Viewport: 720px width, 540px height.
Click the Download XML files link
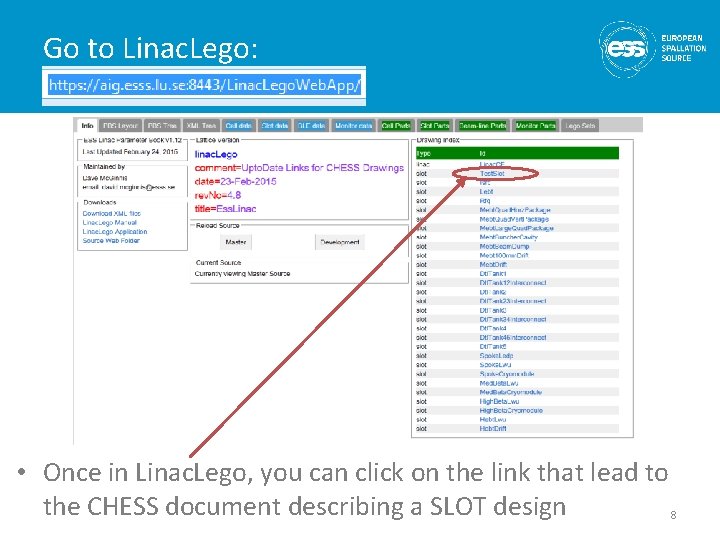pos(112,214)
